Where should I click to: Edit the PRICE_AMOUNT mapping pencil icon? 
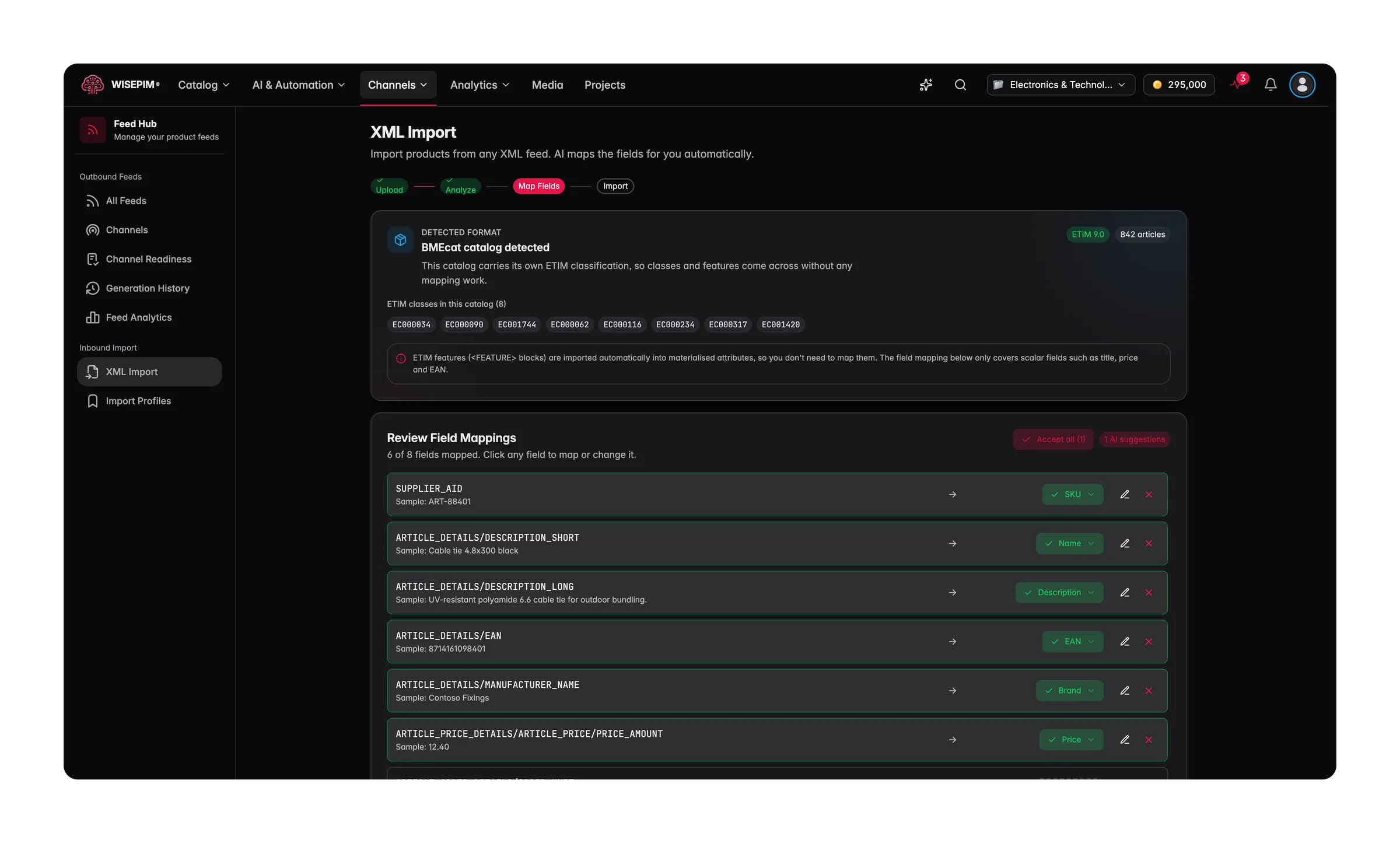(1125, 740)
